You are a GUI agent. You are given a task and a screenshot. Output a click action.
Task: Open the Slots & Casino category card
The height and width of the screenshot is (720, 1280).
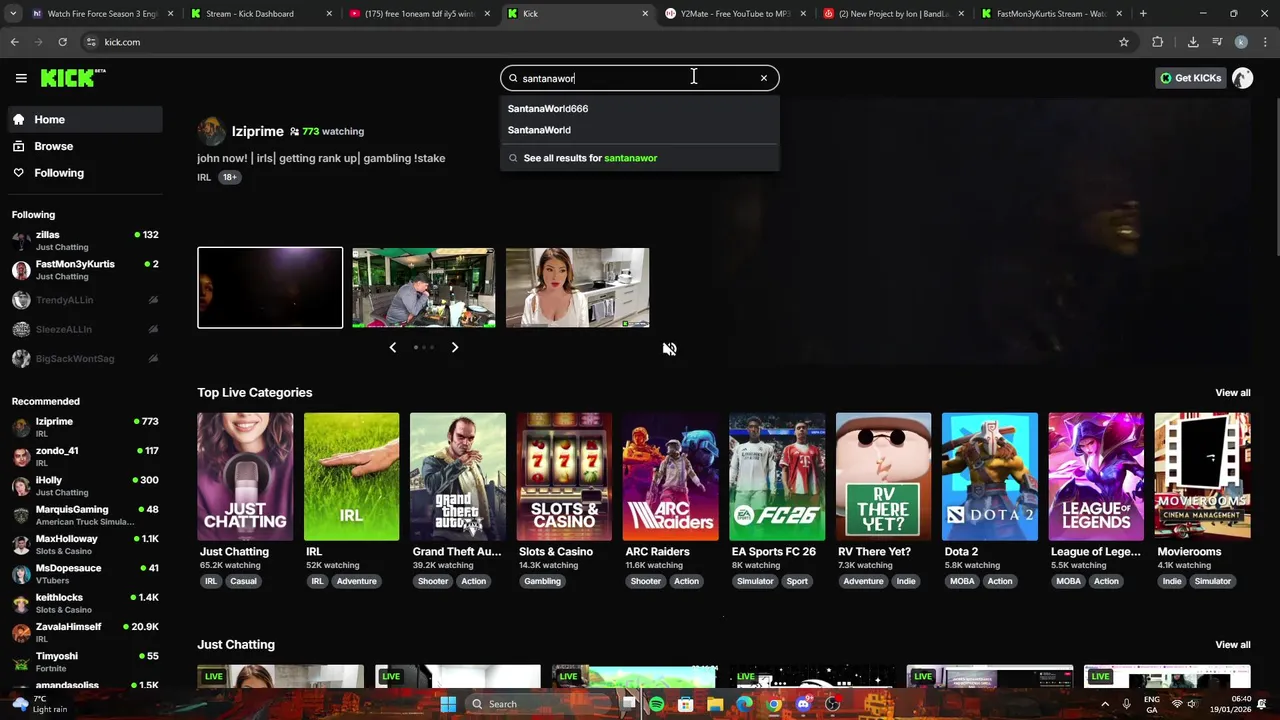tap(564, 476)
